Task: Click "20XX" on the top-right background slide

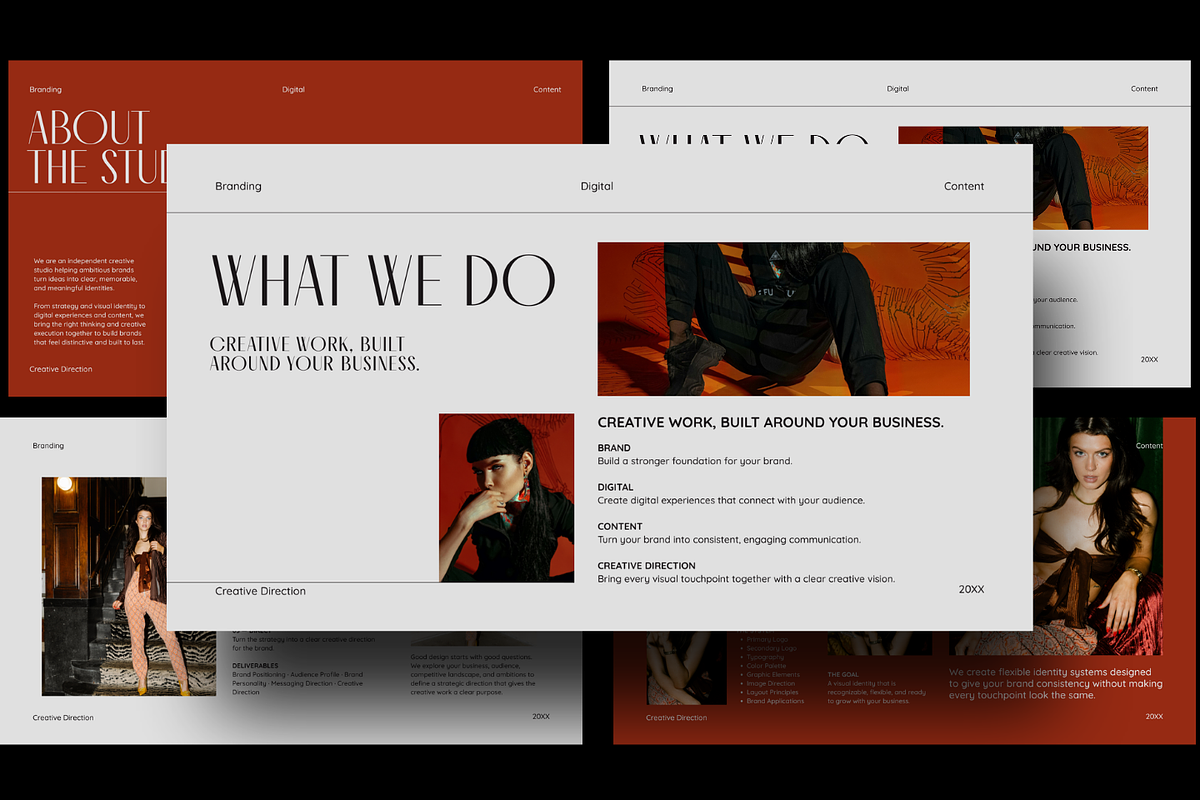Action: (1148, 359)
